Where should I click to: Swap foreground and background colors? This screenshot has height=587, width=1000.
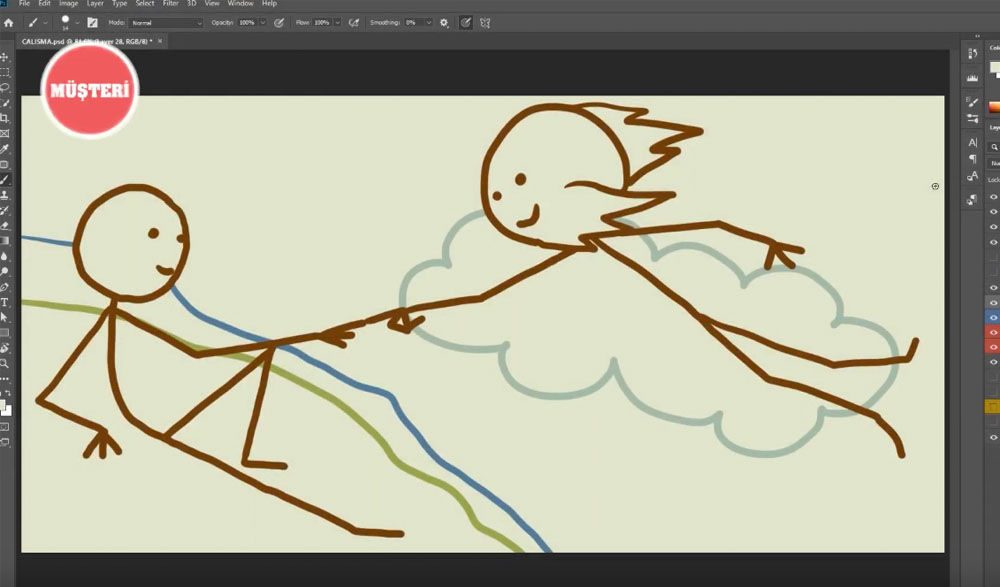(8, 394)
